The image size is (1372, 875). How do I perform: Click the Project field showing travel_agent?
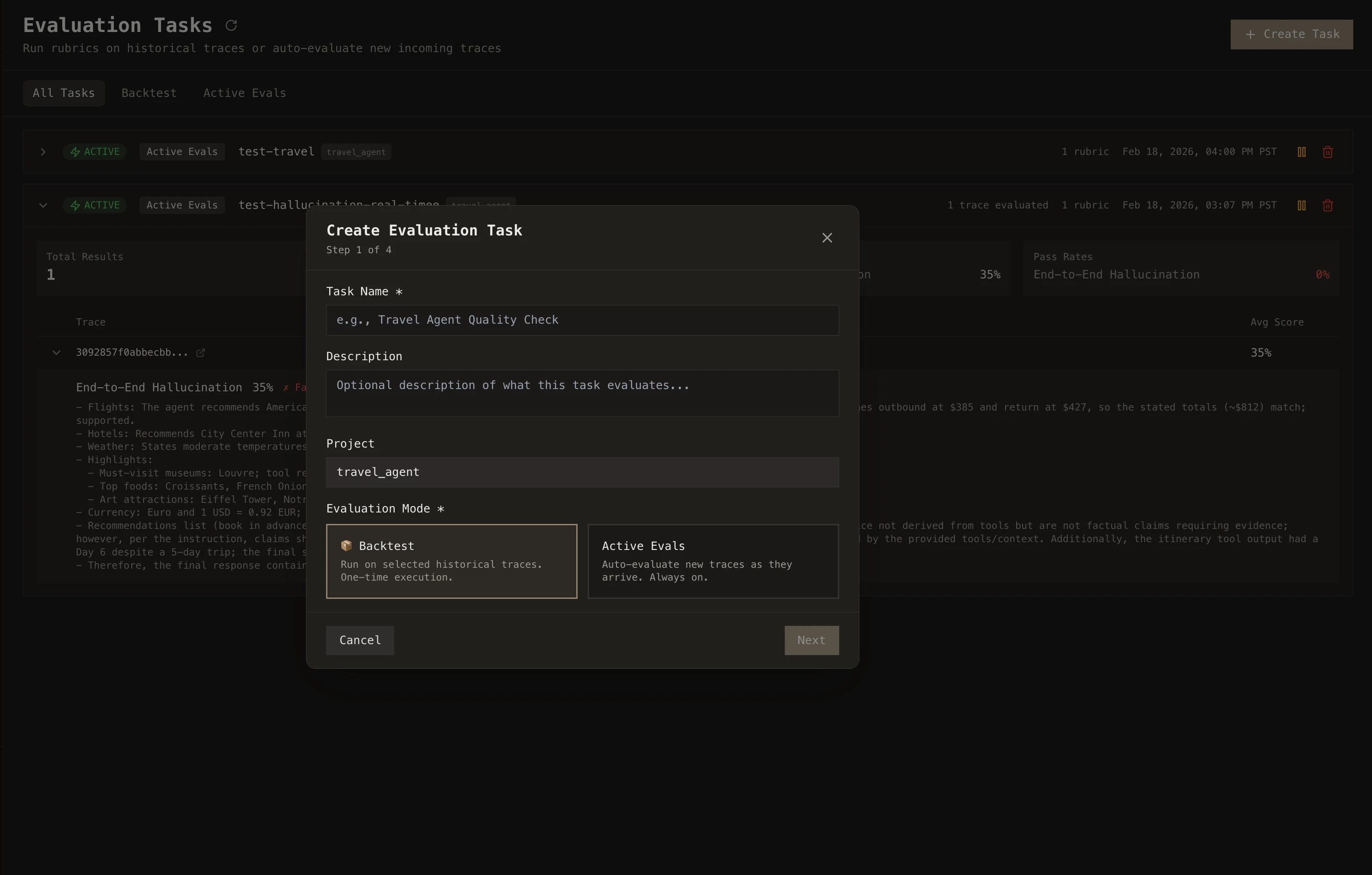tap(582, 472)
